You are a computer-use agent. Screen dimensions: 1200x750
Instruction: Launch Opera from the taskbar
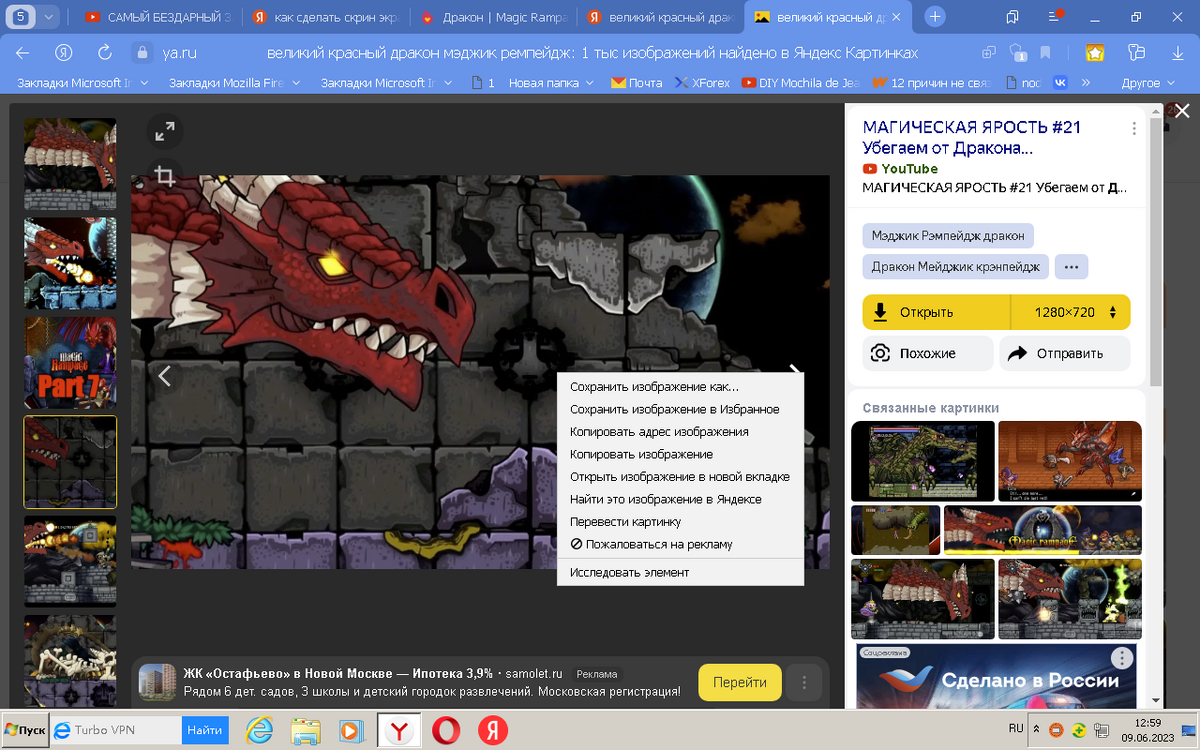[446, 731]
